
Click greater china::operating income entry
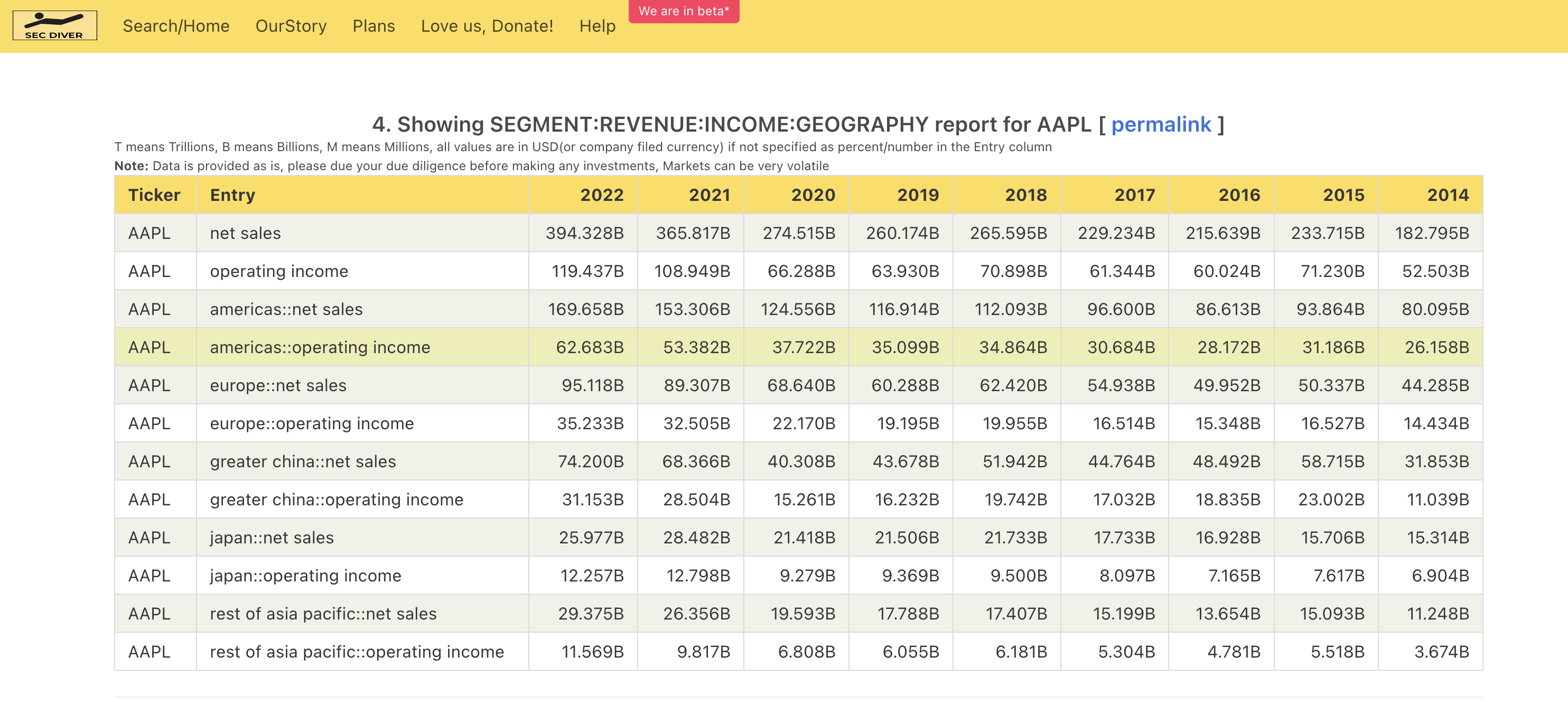pyautogui.click(x=337, y=499)
